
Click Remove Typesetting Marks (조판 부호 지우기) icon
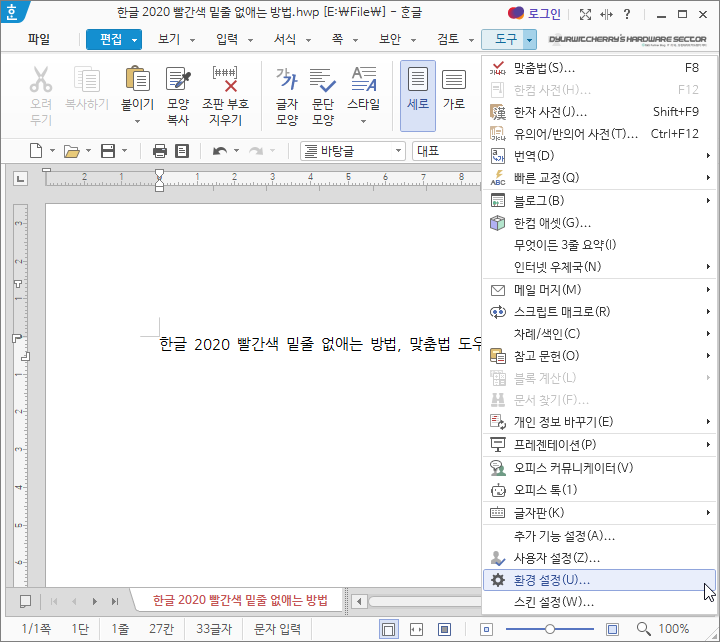[x=225, y=79]
